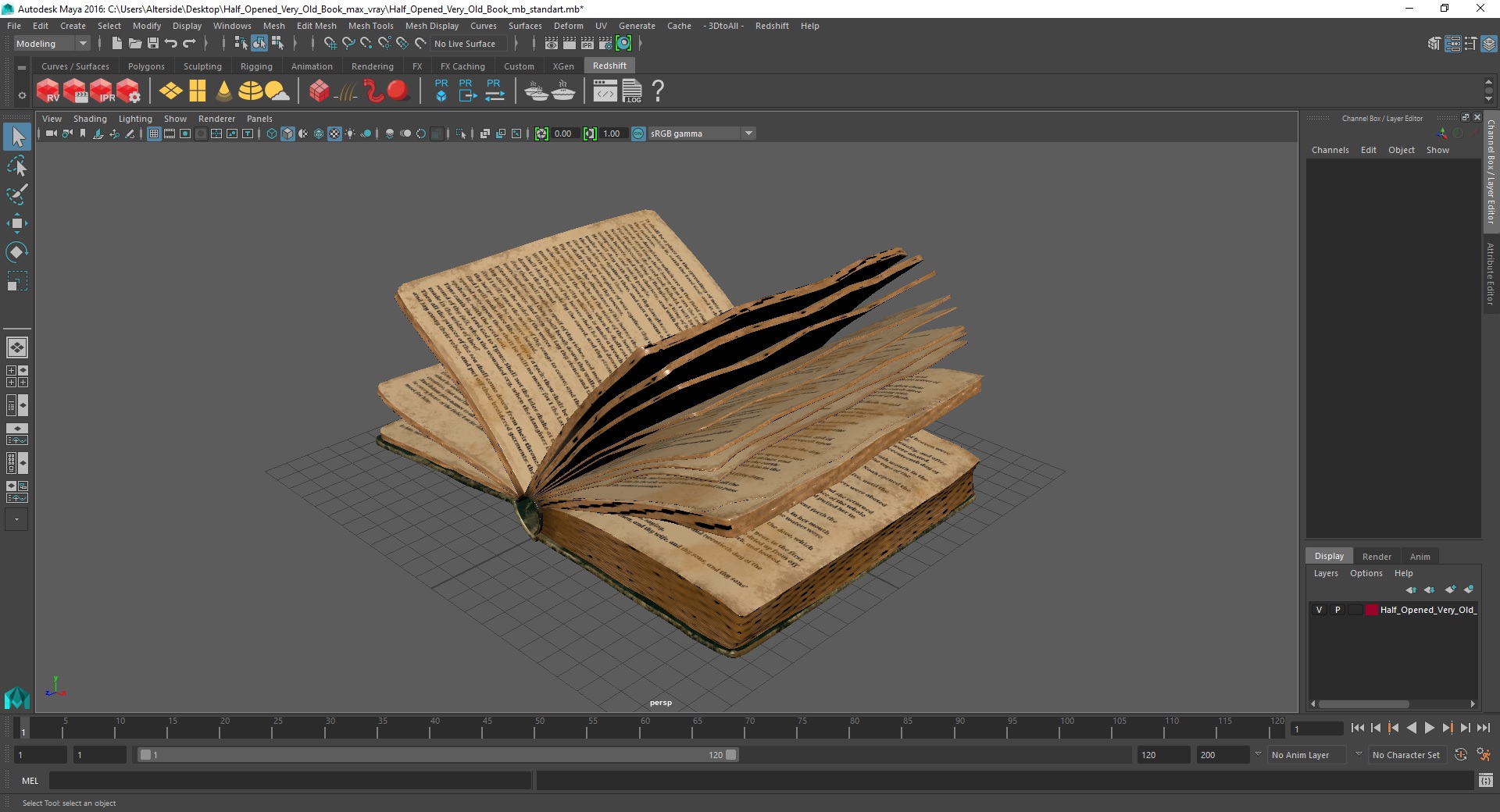This screenshot has height=812, width=1500.
Task: Click the MEL command input field
Action: 291,780
